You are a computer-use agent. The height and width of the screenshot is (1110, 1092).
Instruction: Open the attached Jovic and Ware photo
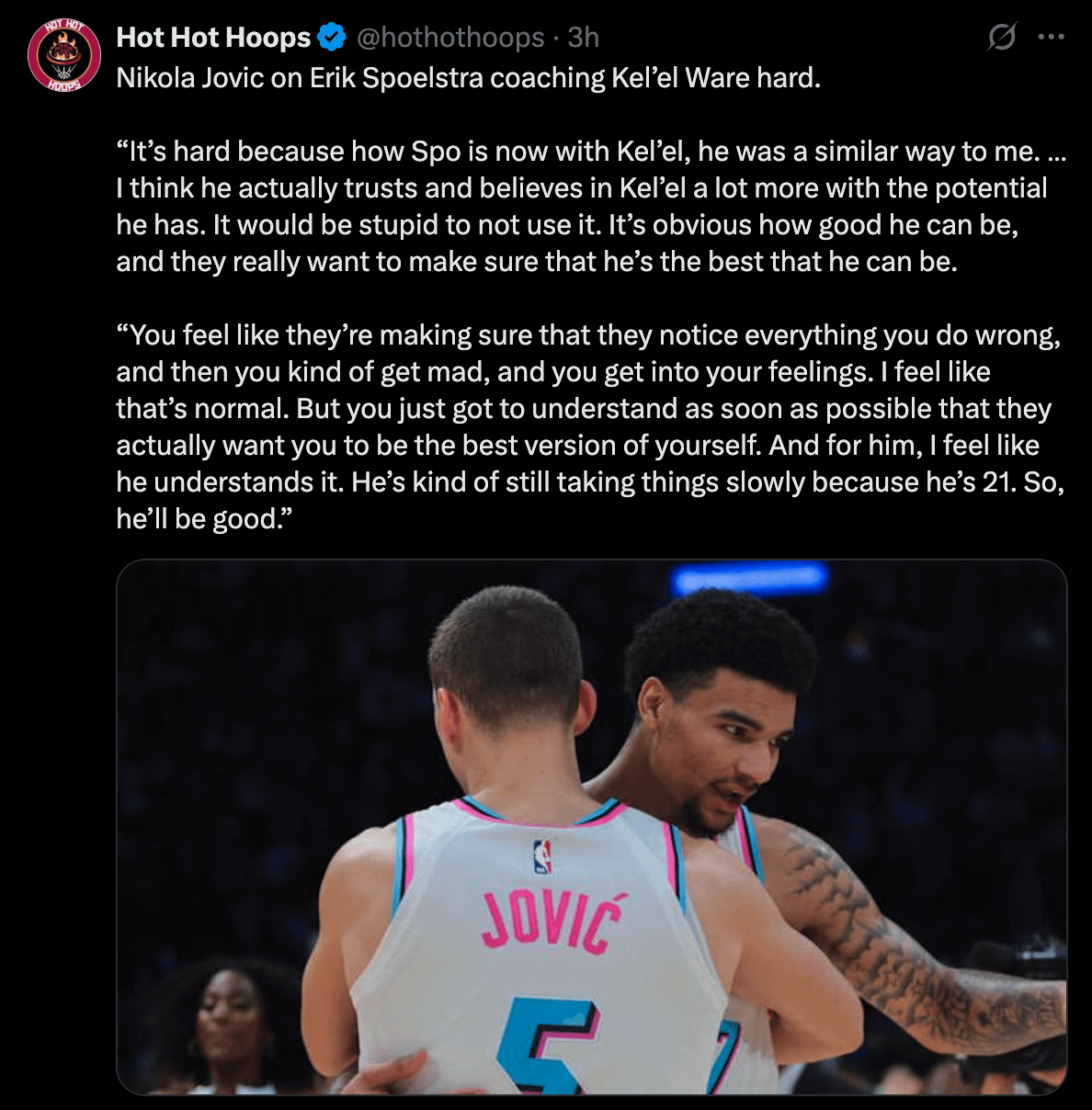click(592, 827)
